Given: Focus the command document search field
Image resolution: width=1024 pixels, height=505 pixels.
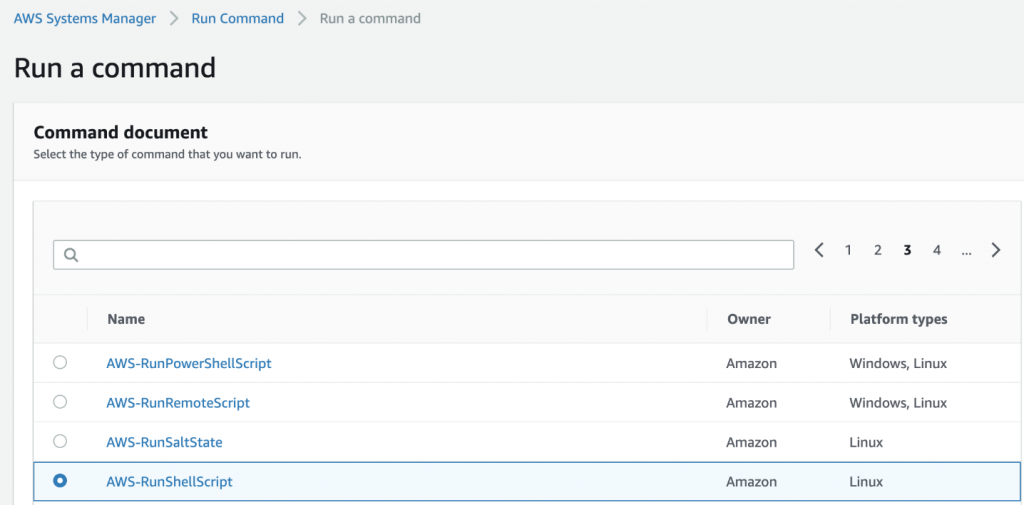Looking at the screenshot, I should tap(430, 255).
